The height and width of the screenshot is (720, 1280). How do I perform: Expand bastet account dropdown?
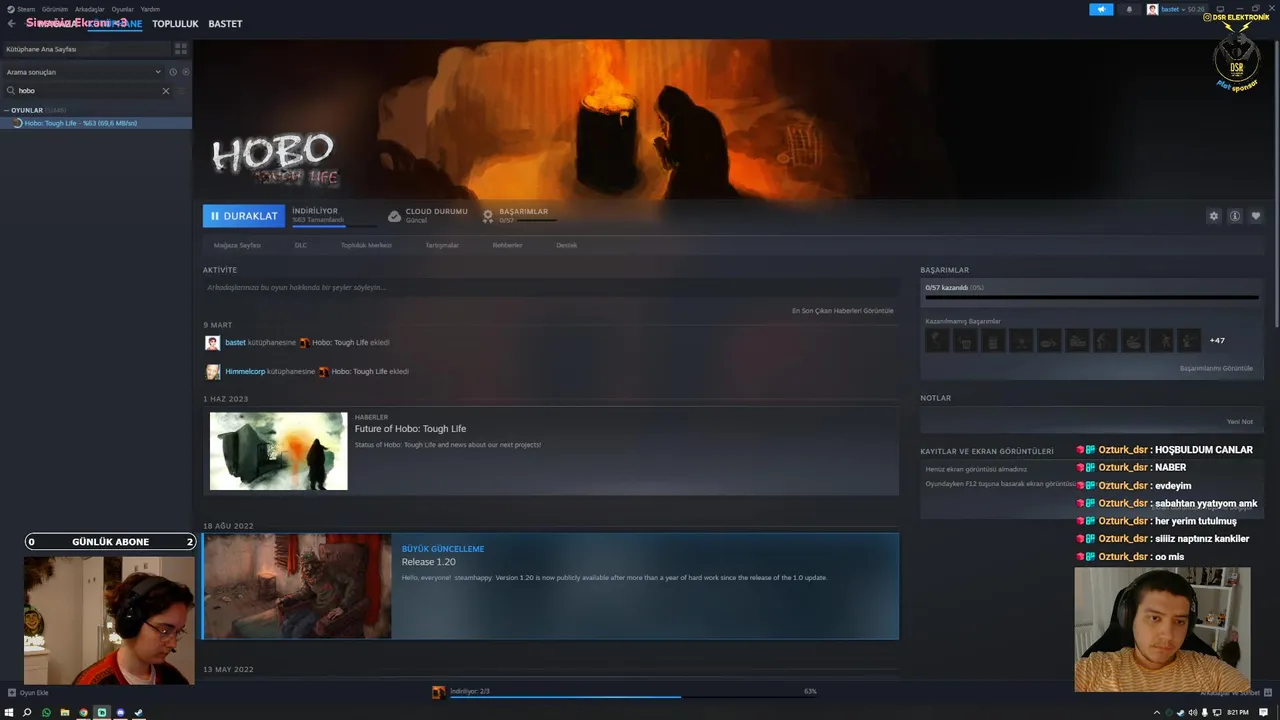[x=1176, y=9]
